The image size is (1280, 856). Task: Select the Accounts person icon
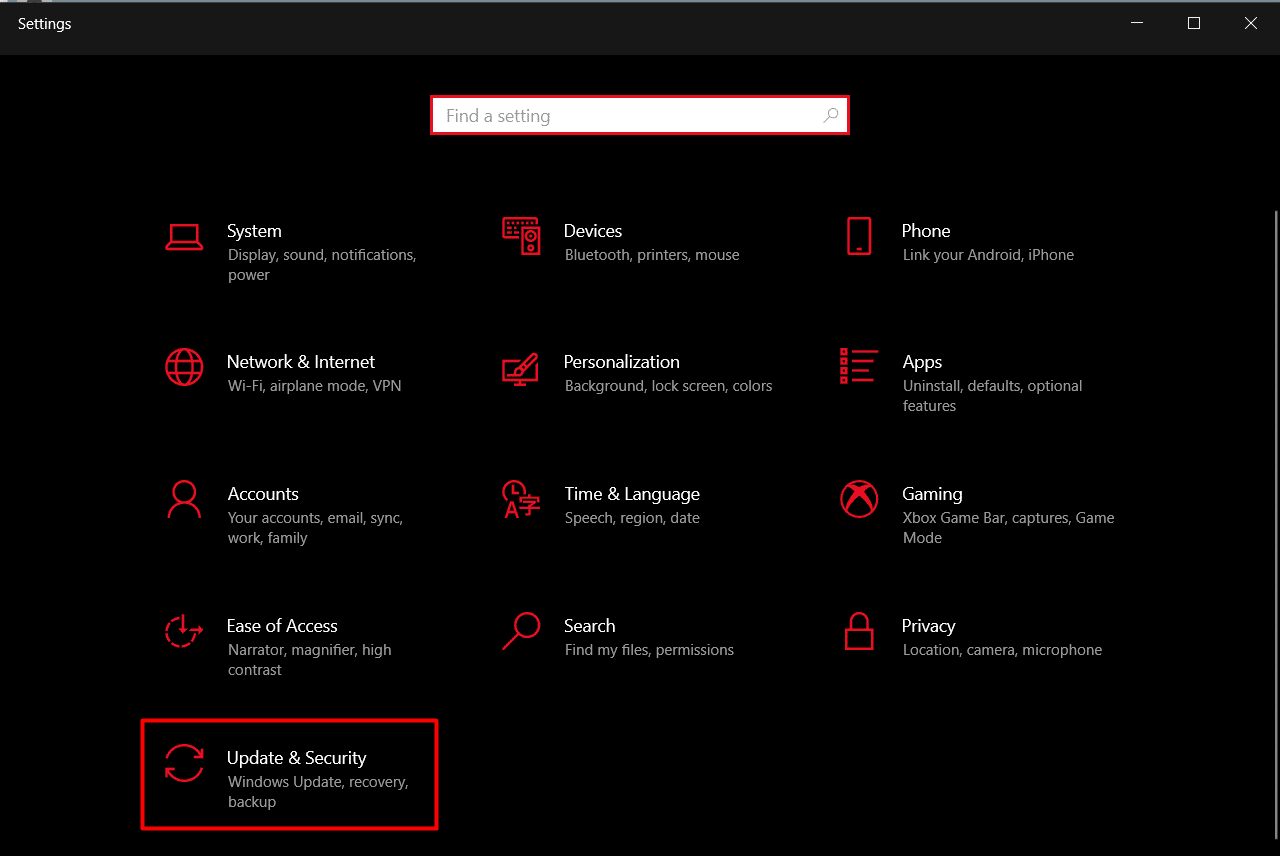point(184,499)
